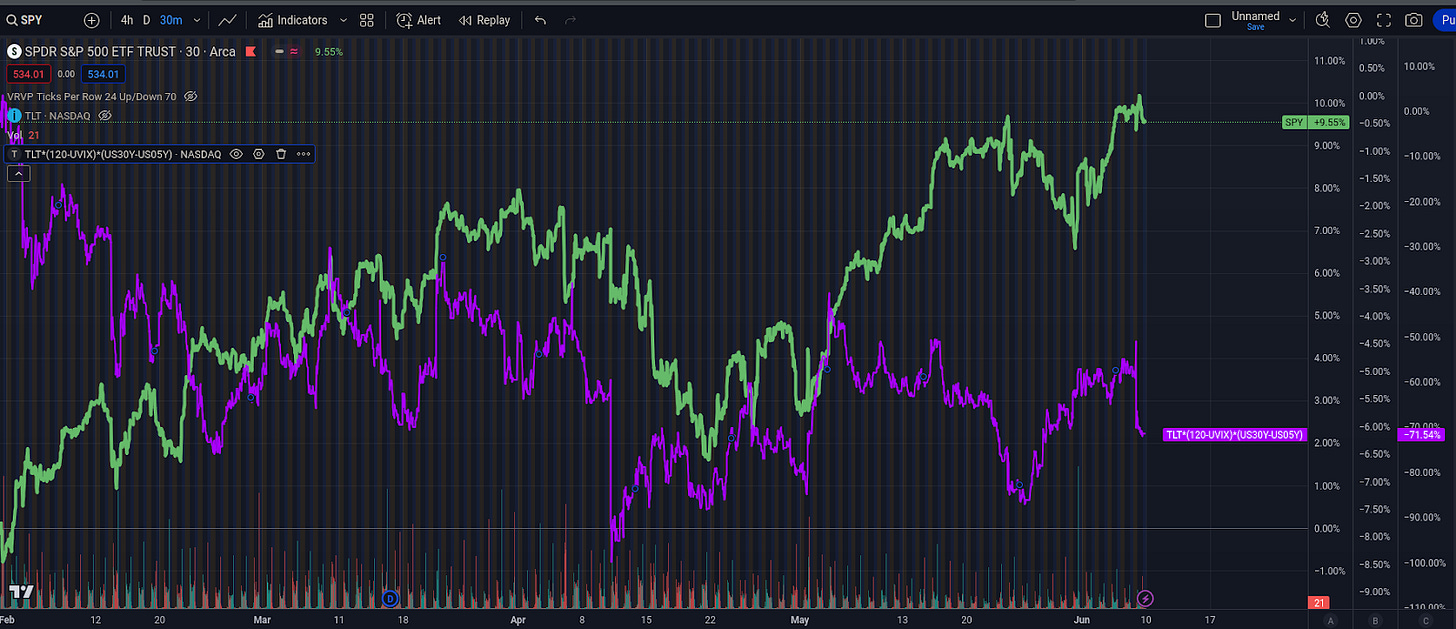Open more options for TLT*(120-UVIX) series
Screen dimensions: 1456x629
(x=303, y=154)
